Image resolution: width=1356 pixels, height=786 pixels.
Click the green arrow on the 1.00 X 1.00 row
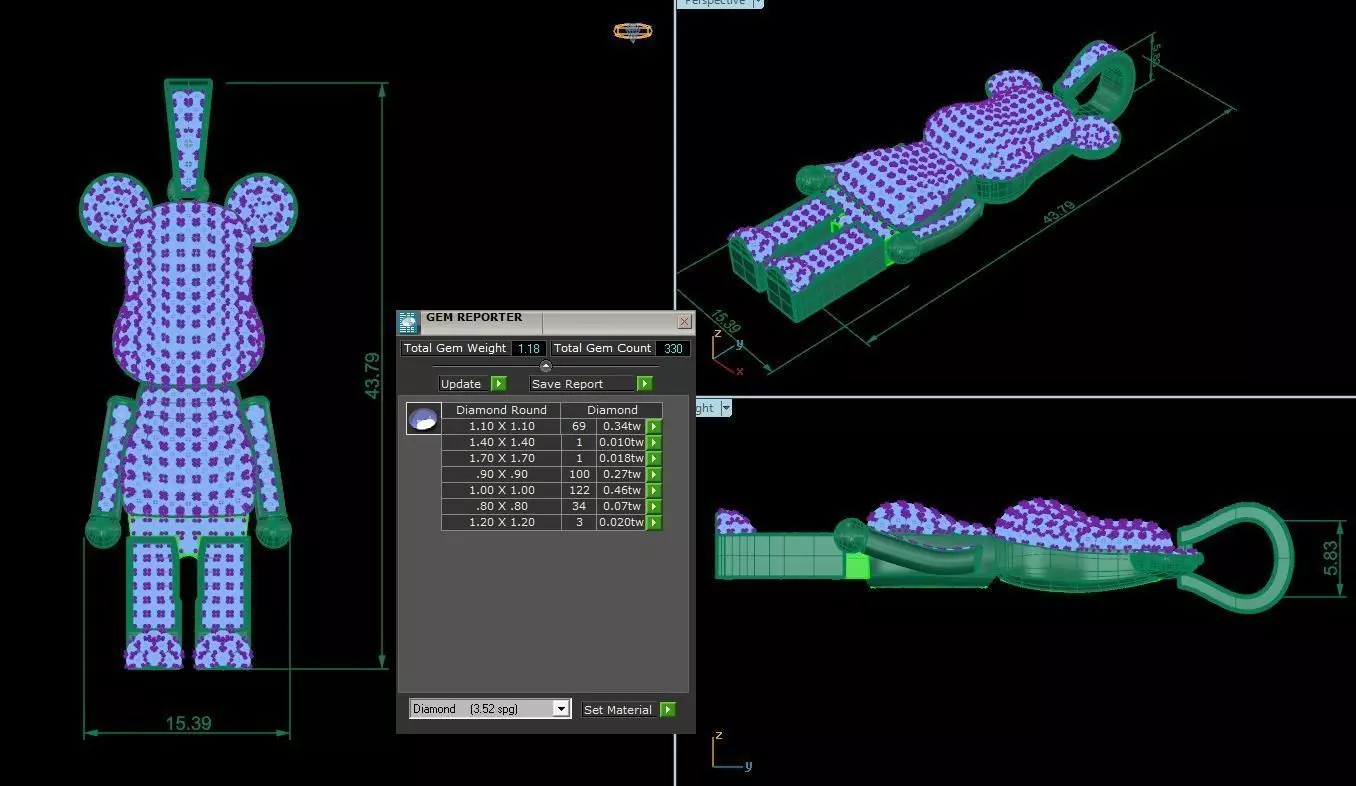[x=654, y=490]
